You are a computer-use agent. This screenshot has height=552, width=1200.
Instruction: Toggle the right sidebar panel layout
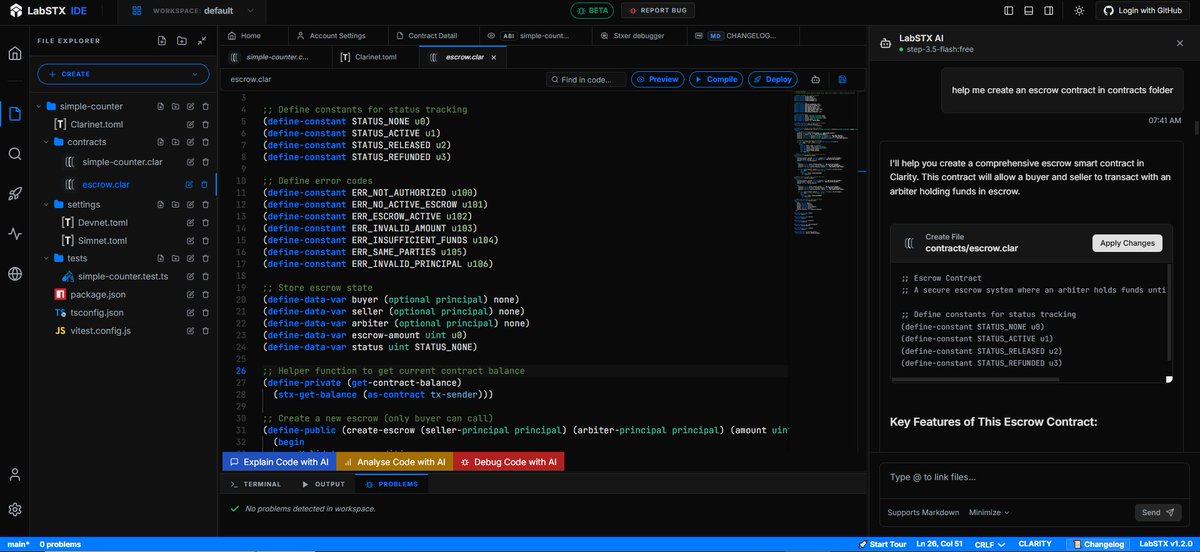(1047, 10)
